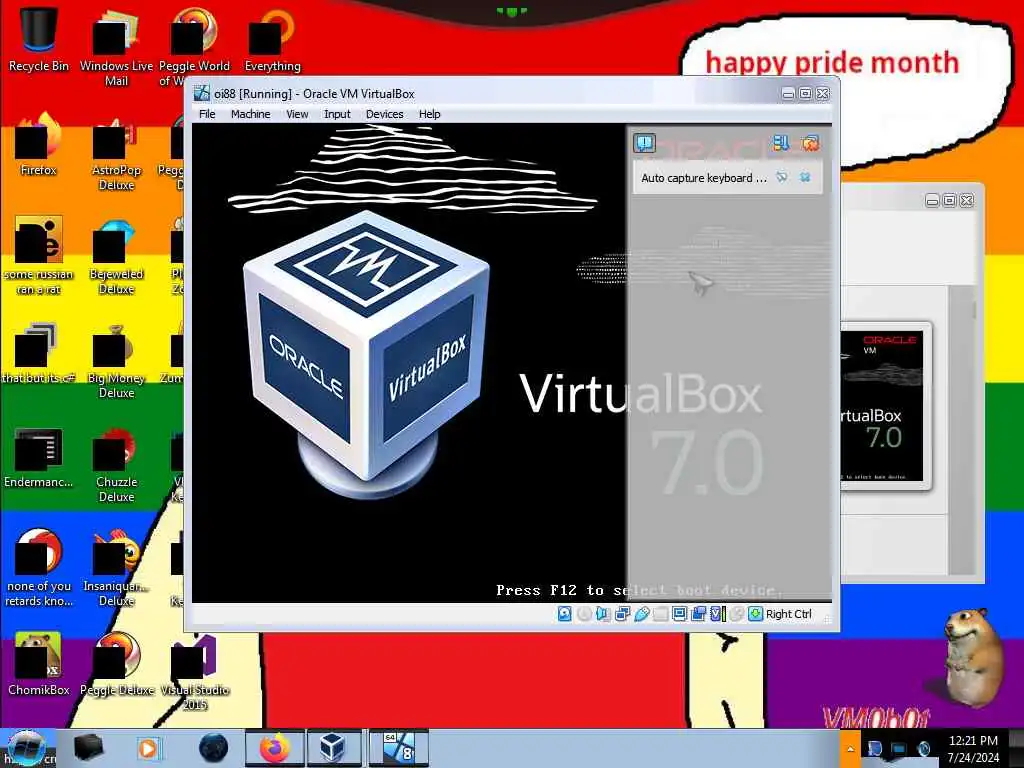The width and height of the screenshot is (1024, 768).
Task: Click the taskbar clock showing 12:21 PM
Action: (x=973, y=748)
